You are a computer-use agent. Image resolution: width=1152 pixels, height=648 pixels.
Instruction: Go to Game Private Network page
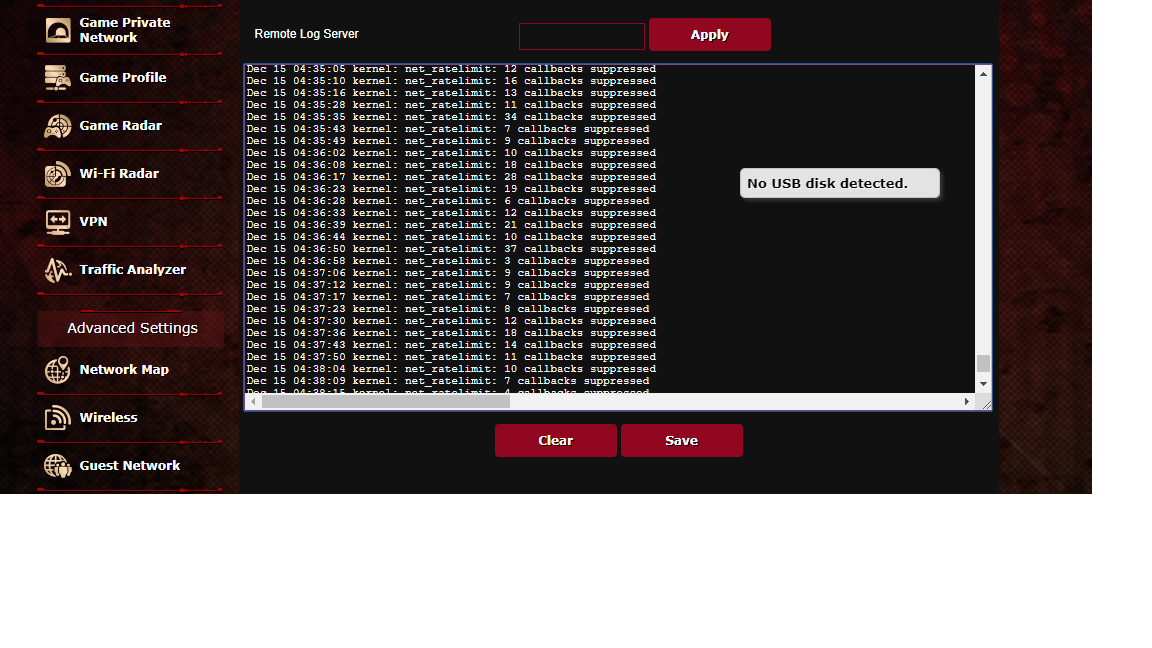click(x=125, y=30)
